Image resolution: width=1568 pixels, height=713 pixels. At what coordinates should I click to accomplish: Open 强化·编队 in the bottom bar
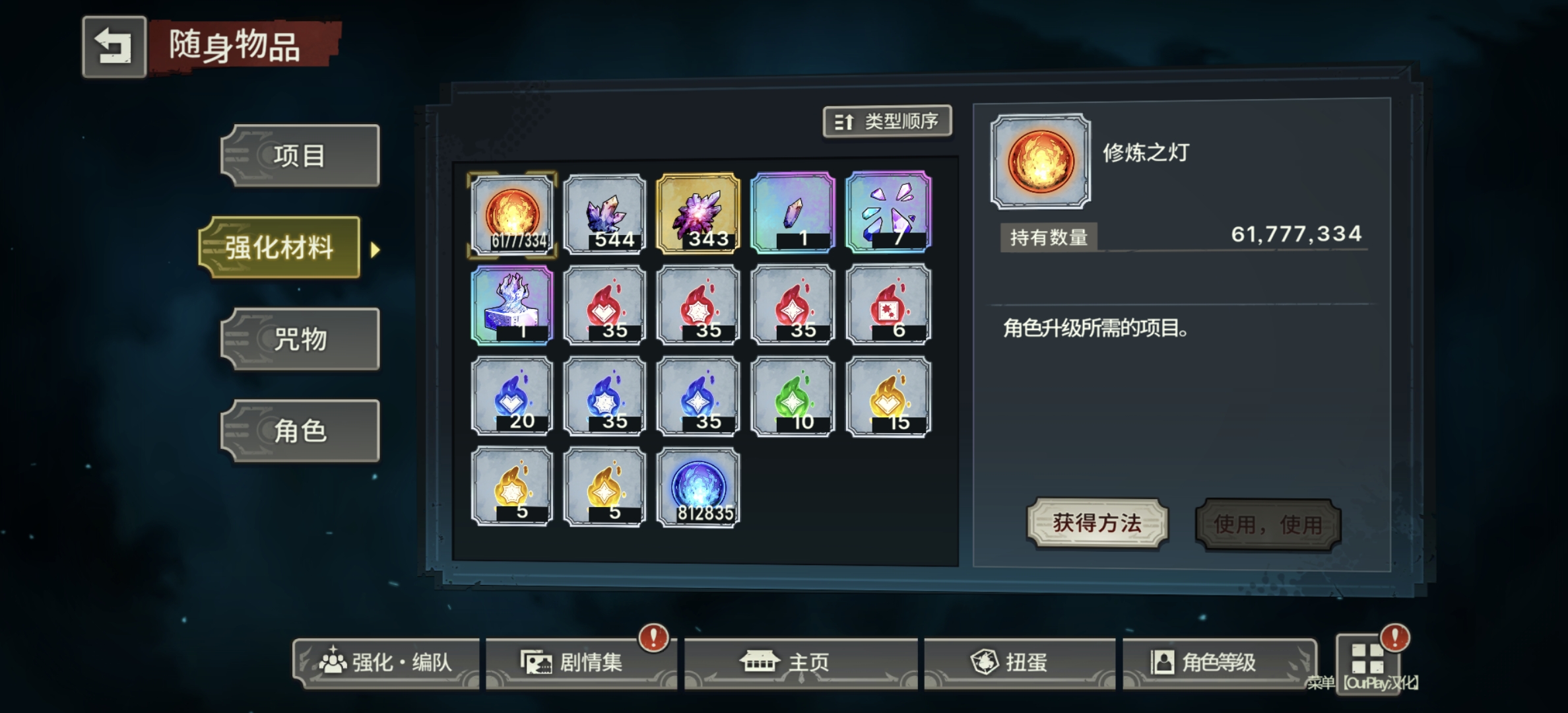tap(387, 663)
